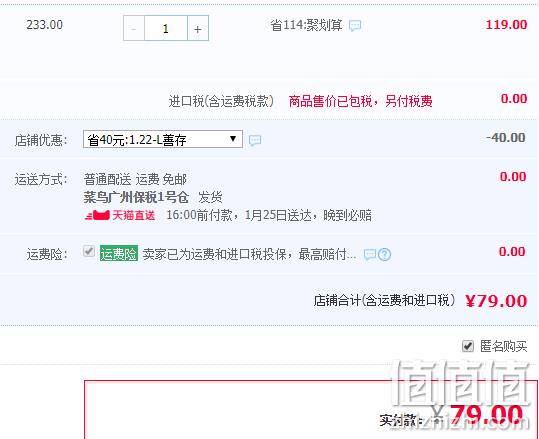Increase item quantity with plus button
539x439 pixels.
(x=198, y=28)
